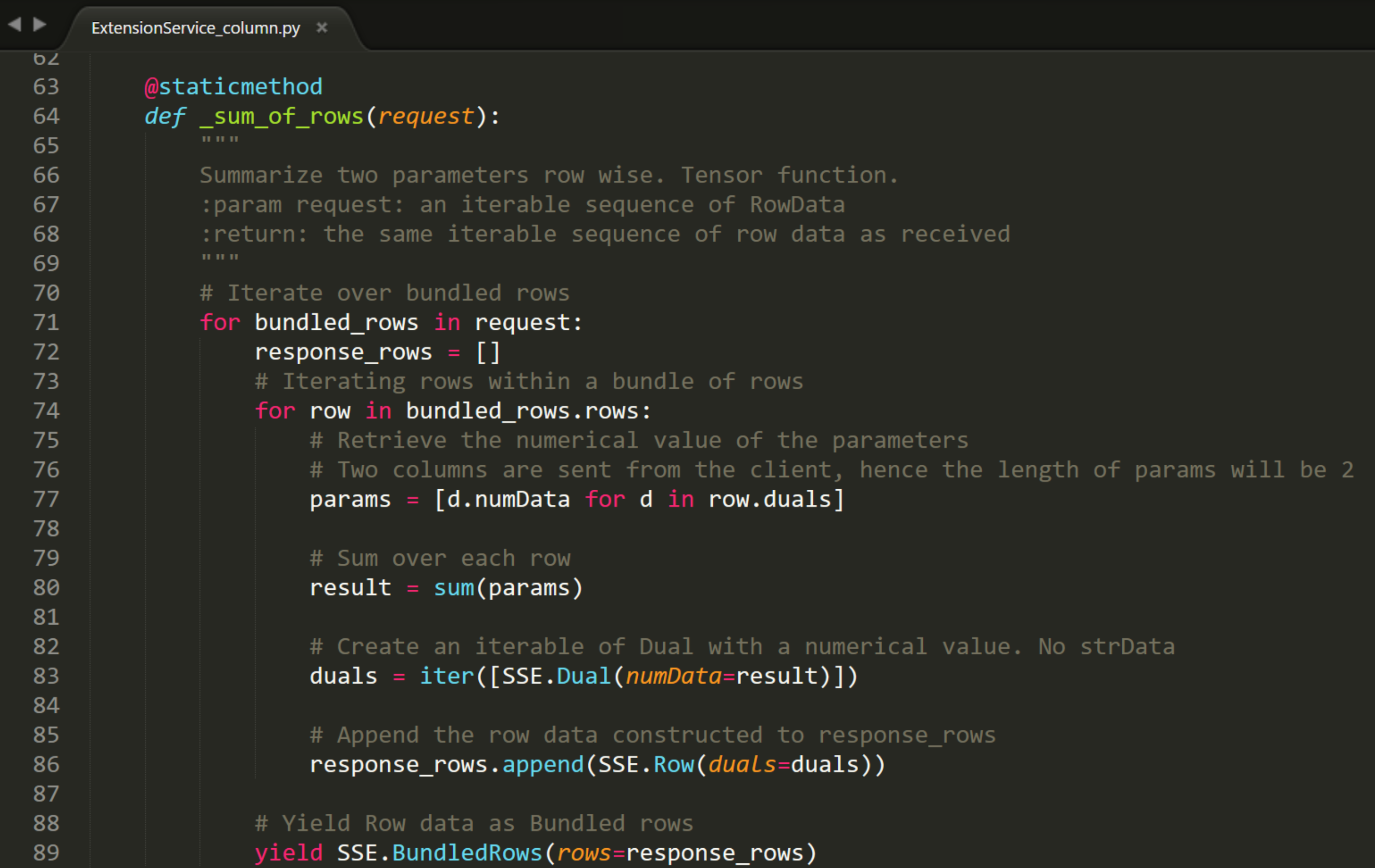The image size is (1375, 868).
Task: Click the '# Iterate over bundled rows' comment
Action: pyautogui.click(x=385, y=293)
